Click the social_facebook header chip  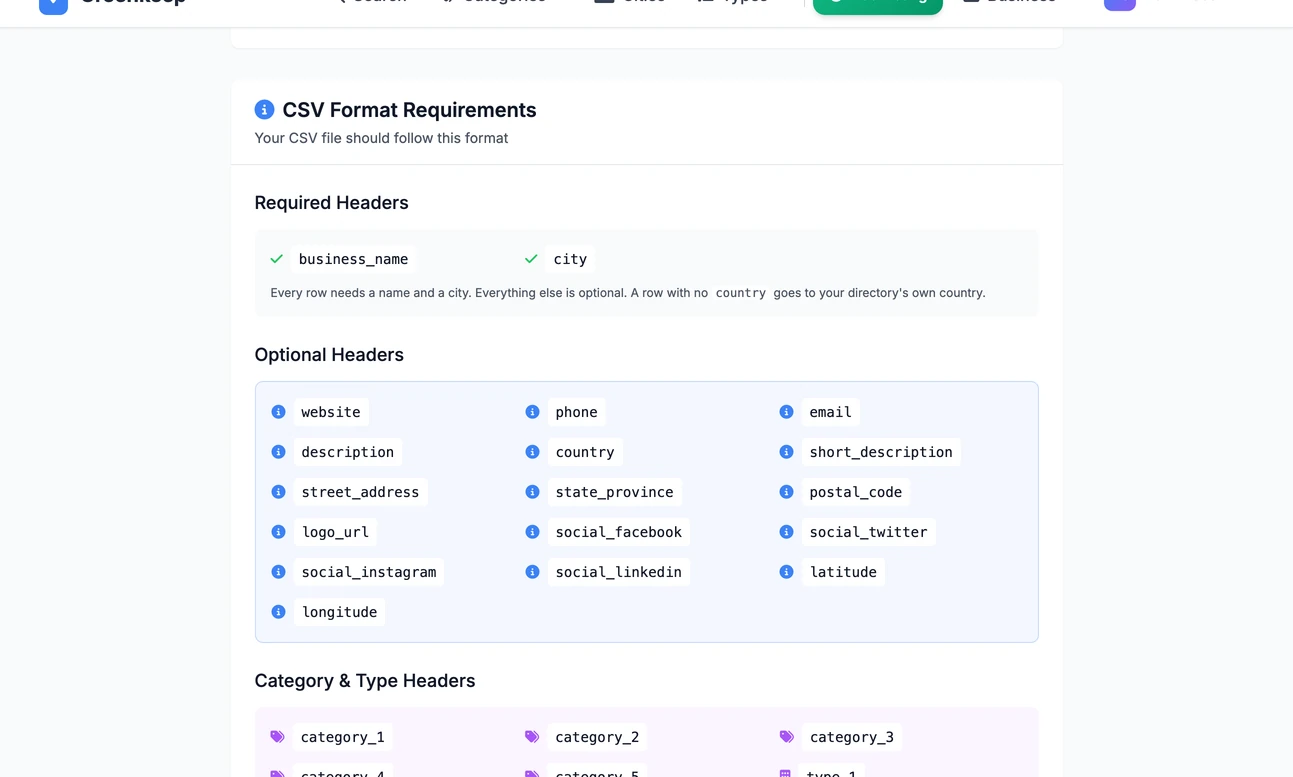619,532
